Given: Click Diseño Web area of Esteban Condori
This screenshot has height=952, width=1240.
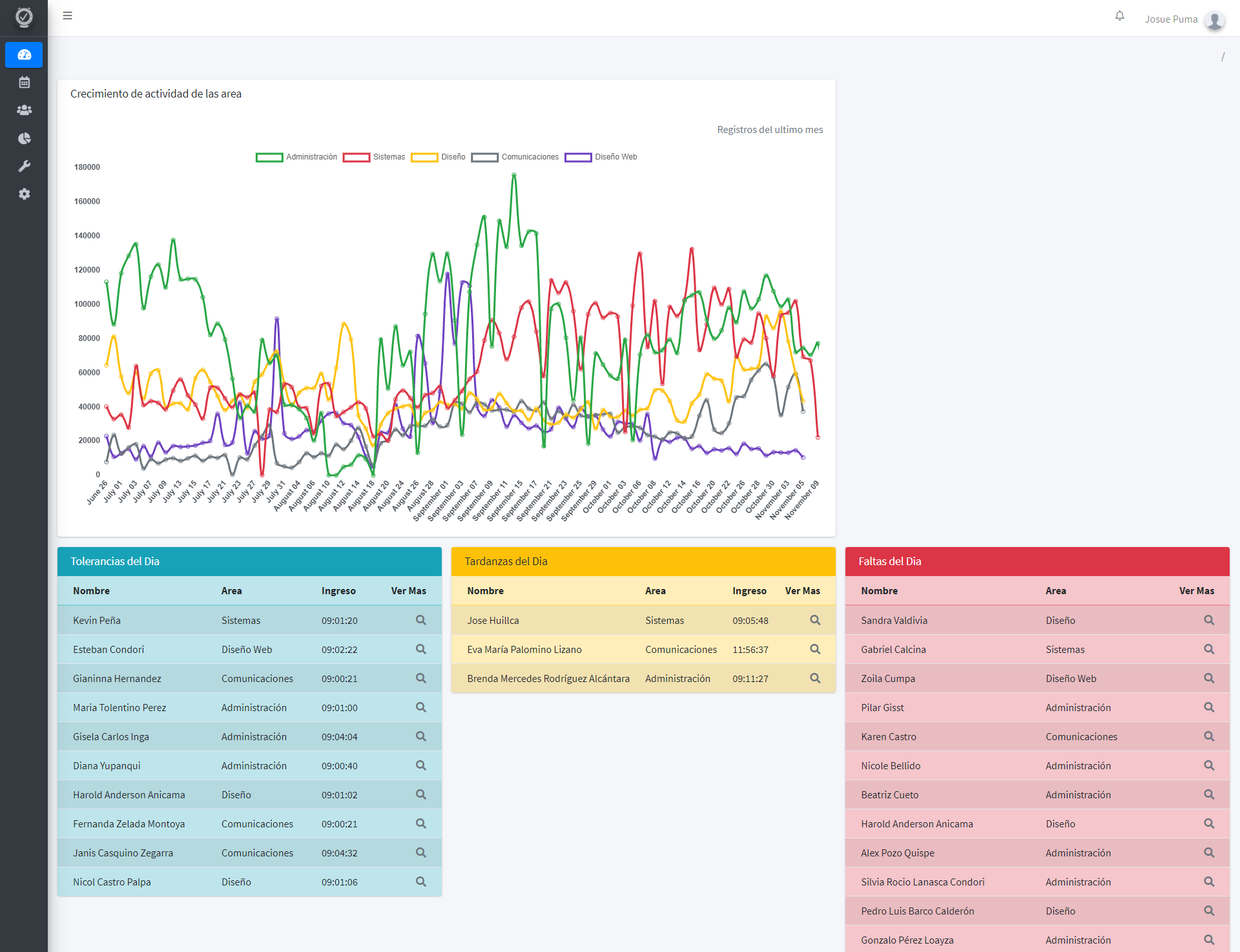Looking at the screenshot, I should pos(247,649).
